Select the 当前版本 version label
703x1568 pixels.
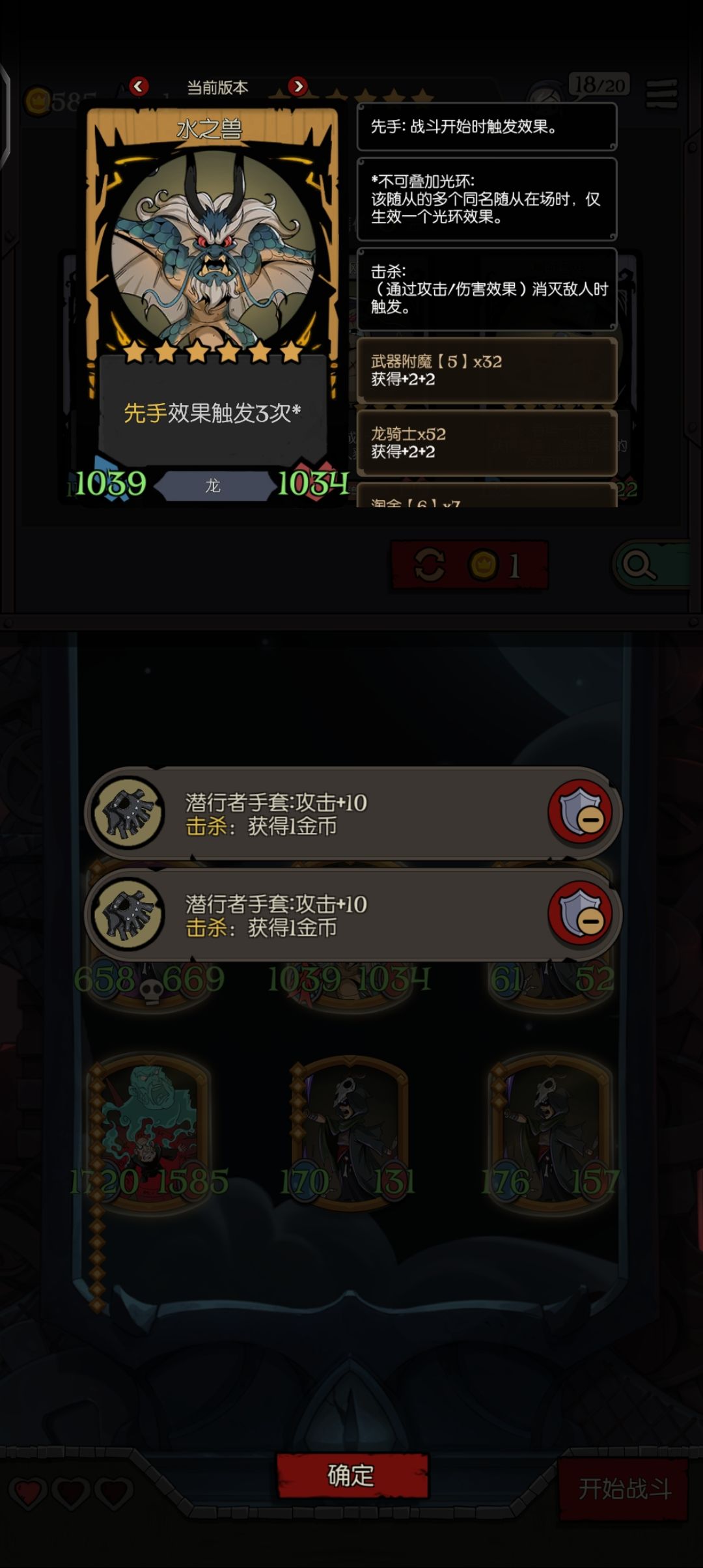point(217,87)
